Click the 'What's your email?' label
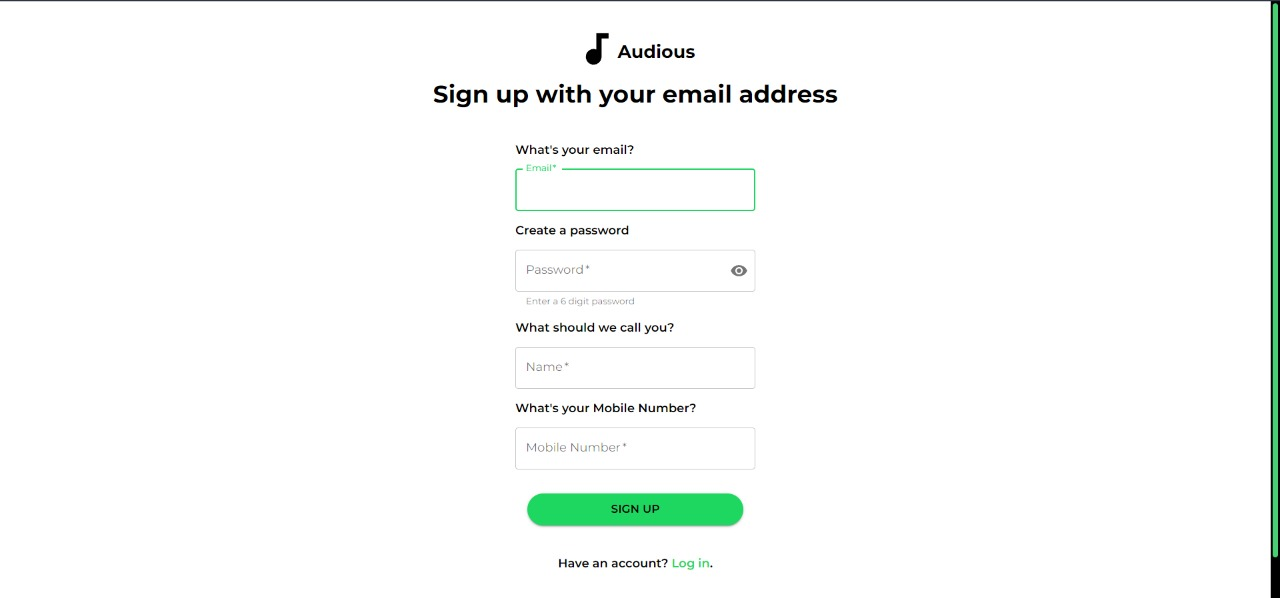 coord(574,149)
